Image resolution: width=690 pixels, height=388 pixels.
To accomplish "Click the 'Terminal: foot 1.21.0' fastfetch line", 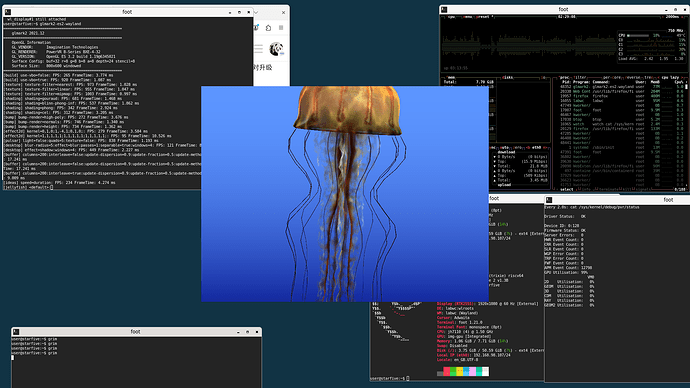I will click(x=460, y=322).
